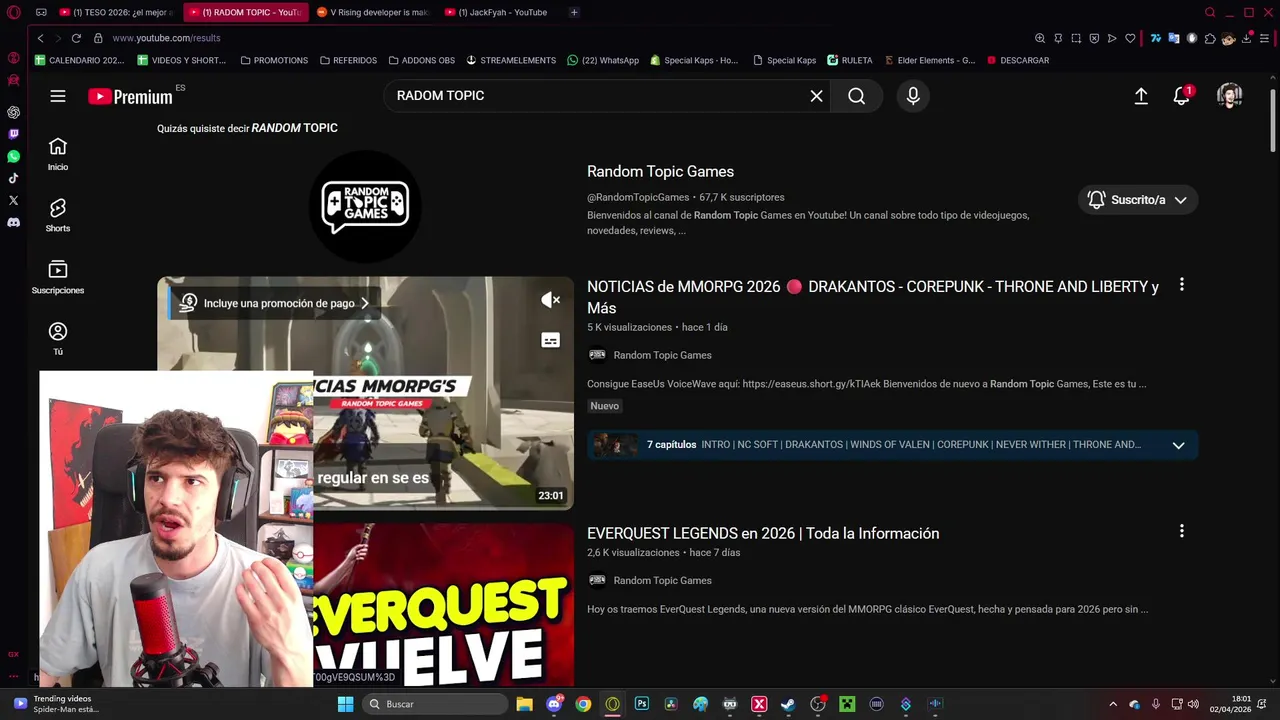Open the Tú page in sidebar
Screen dimensions: 1280x720
coord(58,338)
